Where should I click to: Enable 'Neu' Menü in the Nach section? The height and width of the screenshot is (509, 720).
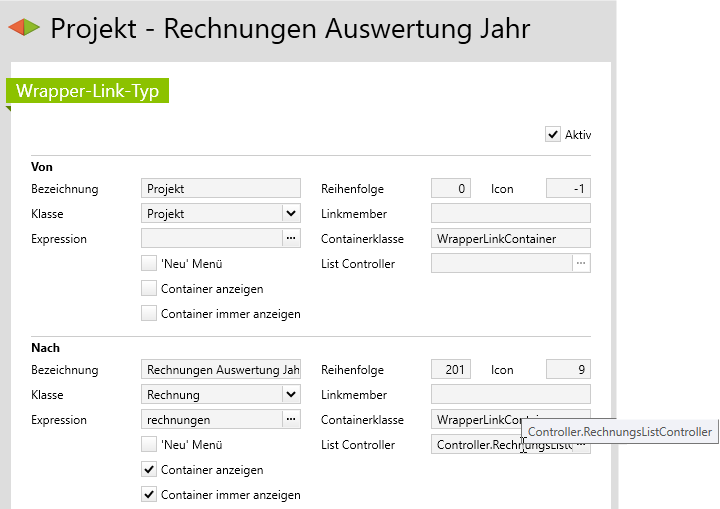(149, 445)
